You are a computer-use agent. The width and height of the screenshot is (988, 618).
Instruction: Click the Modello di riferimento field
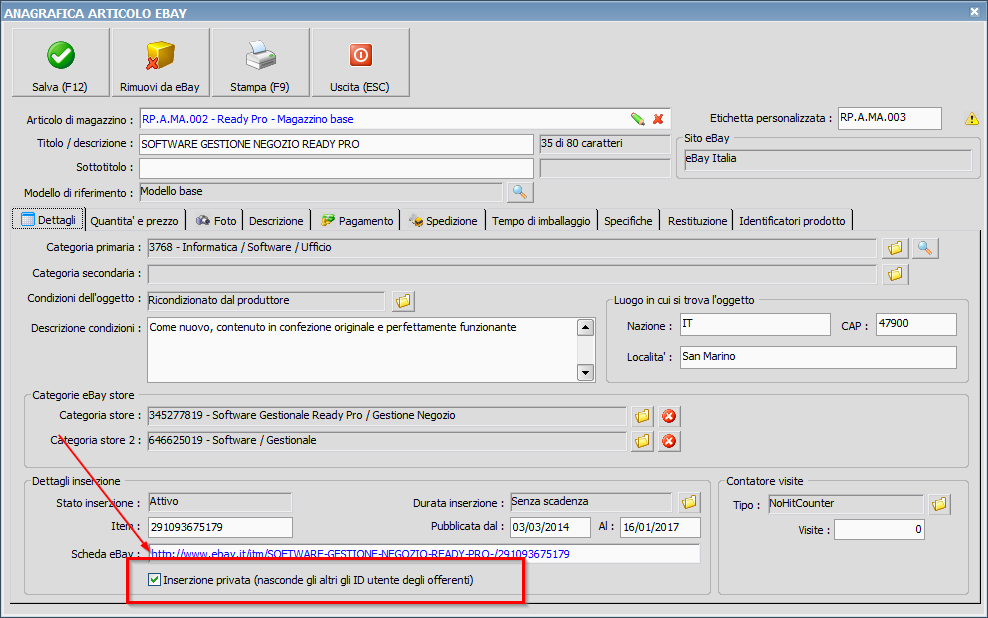321,192
